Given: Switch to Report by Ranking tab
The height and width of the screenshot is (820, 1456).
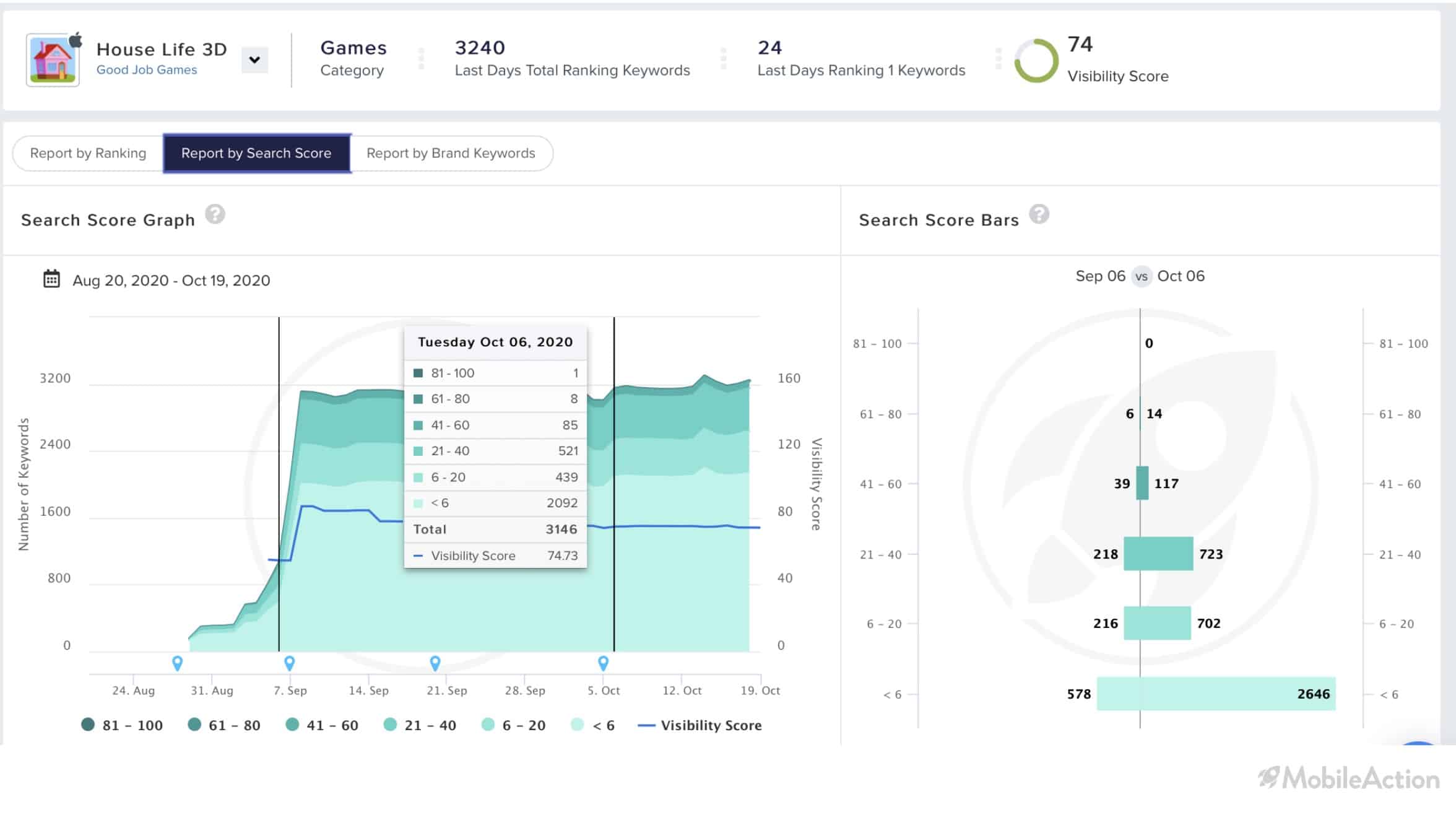Looking at the screenshot, I should 88,153.
